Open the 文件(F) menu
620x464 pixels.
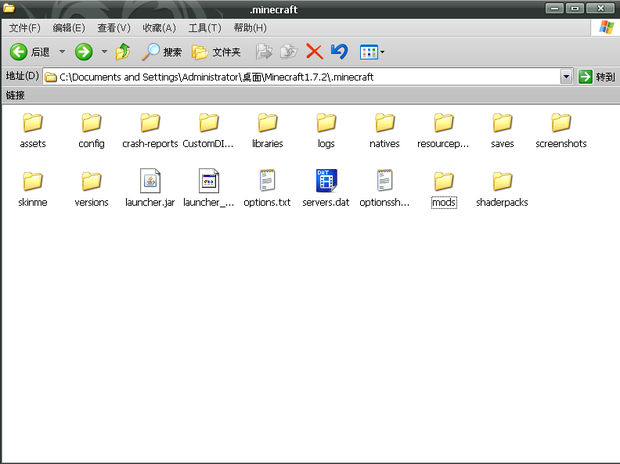click(25, 28)
